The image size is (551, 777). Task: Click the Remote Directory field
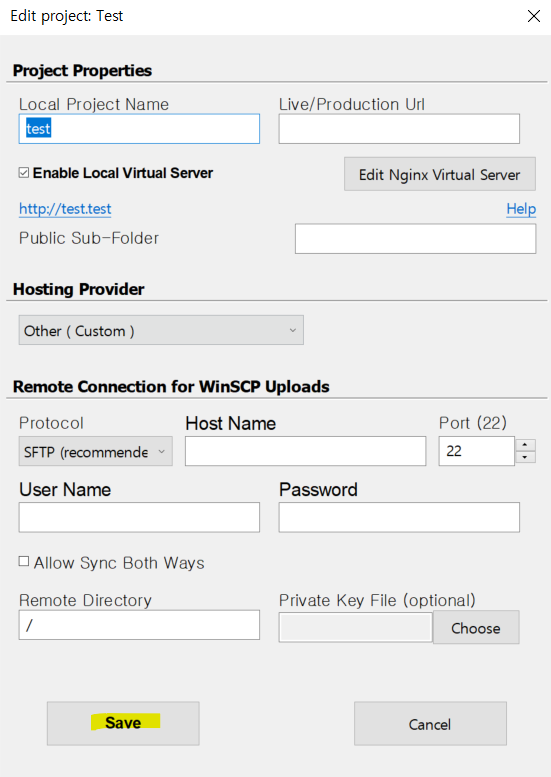pos(139,625)
